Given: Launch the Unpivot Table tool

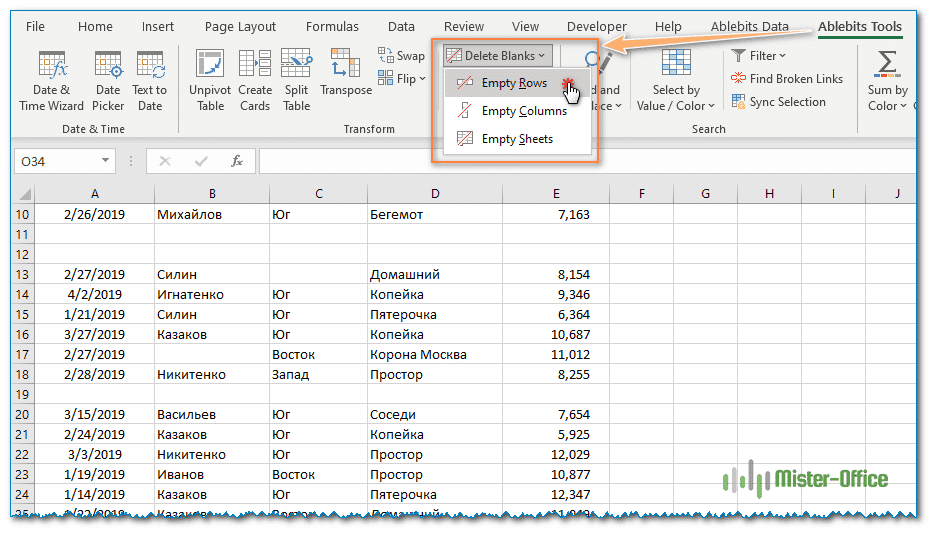Looking at the screenshot, I should (210, 80).
